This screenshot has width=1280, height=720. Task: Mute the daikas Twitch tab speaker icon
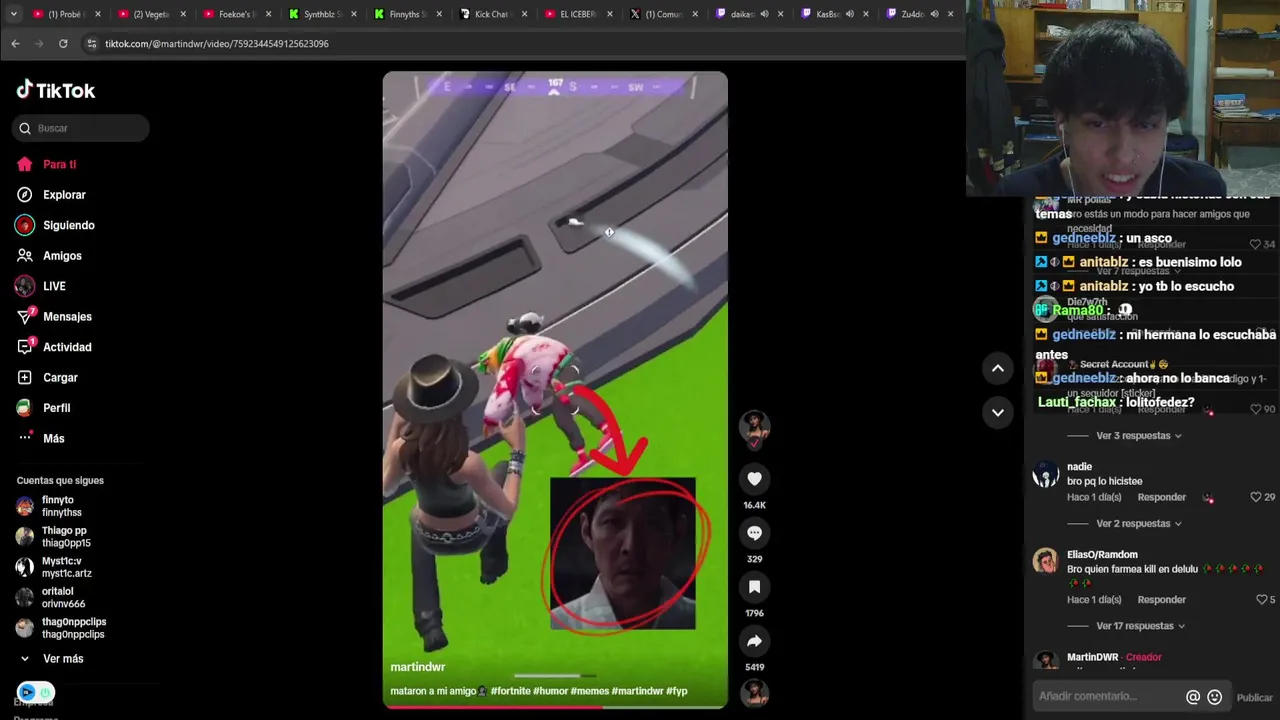point(764,14)
